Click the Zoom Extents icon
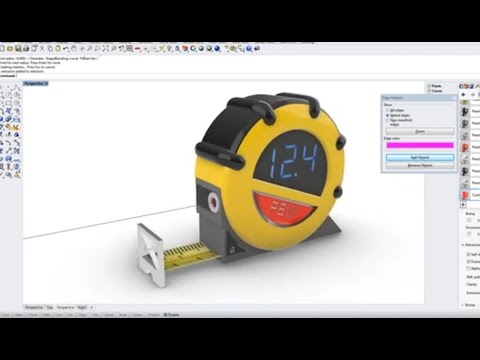480x360 pixels. 106,49
